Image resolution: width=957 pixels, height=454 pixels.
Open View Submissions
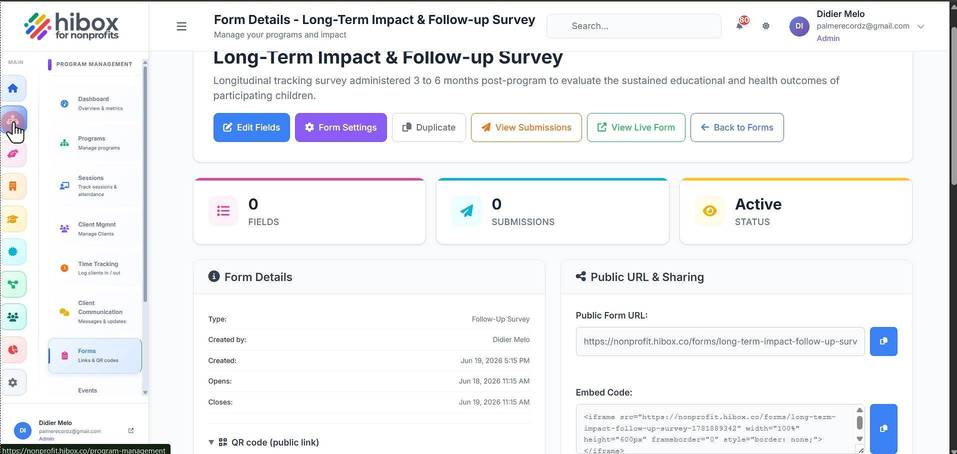point(526,128)
